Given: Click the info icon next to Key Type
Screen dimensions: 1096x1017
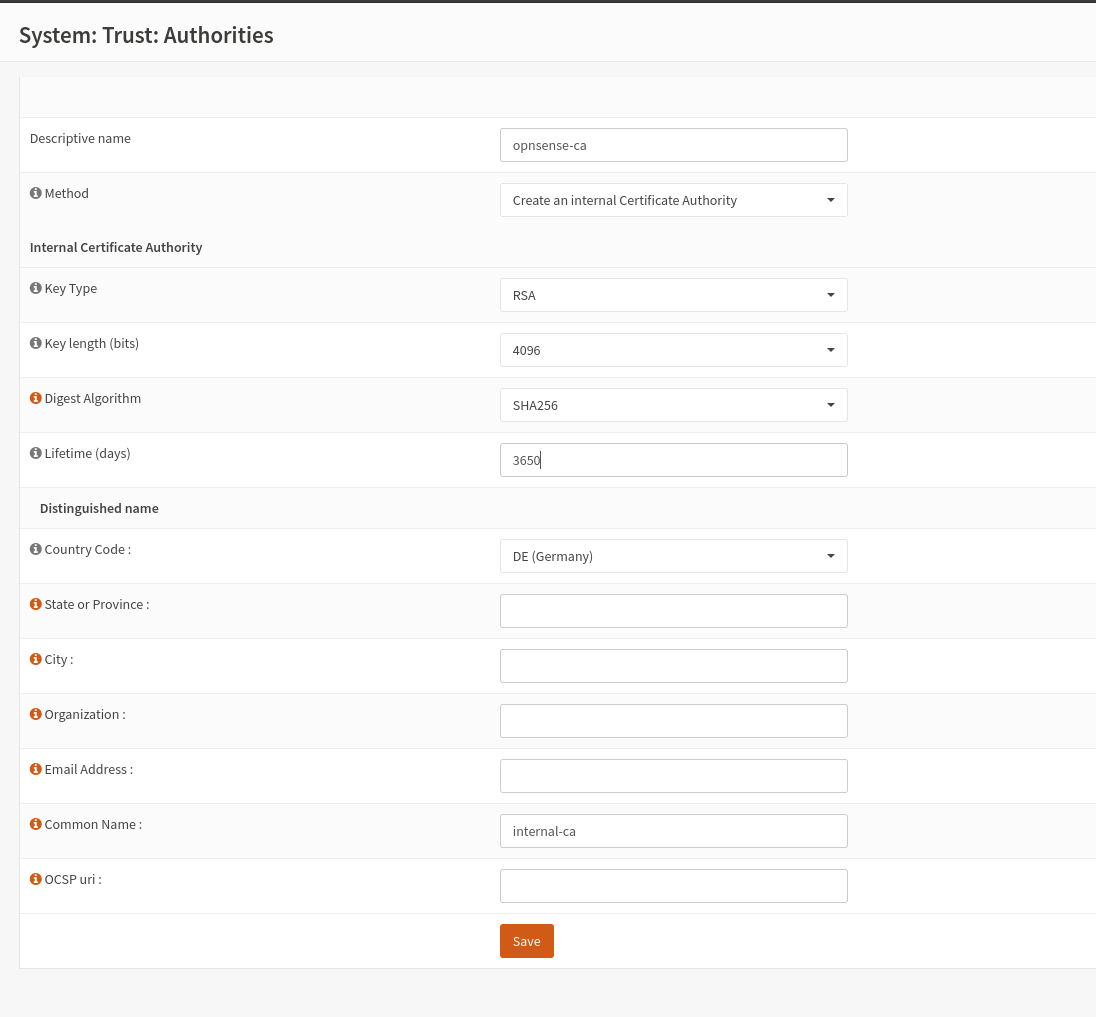Looking at the screenshot, I should pos(36,289).
